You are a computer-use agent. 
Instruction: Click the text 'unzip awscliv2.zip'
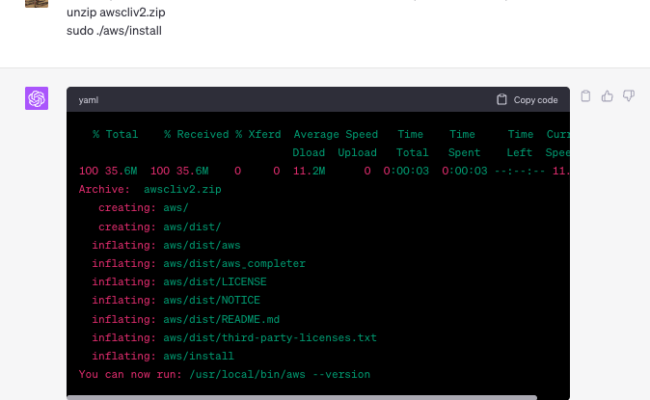coord(116,12)
